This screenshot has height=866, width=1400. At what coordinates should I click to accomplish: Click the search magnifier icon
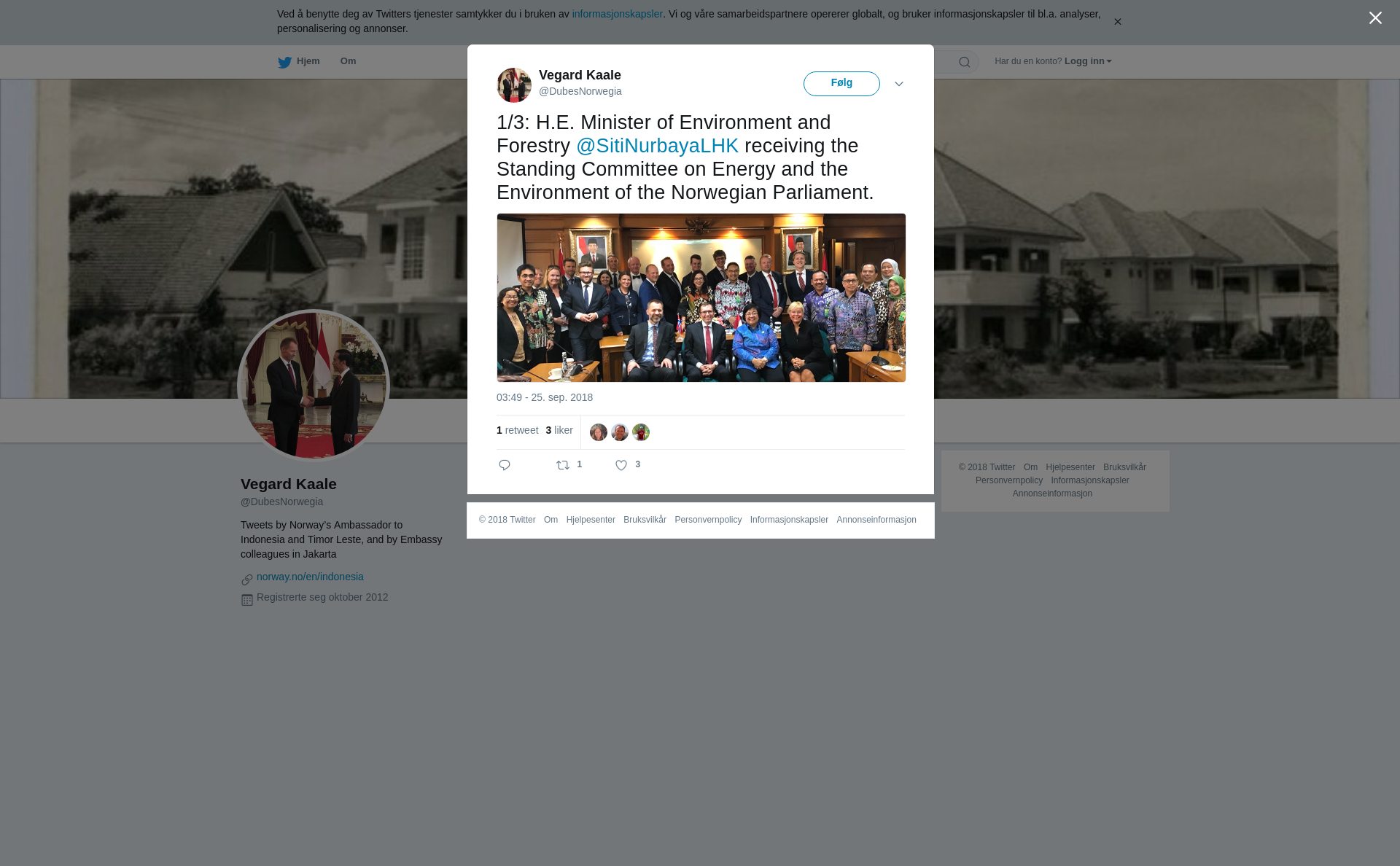pyautogui.click(x=965, y=62)
